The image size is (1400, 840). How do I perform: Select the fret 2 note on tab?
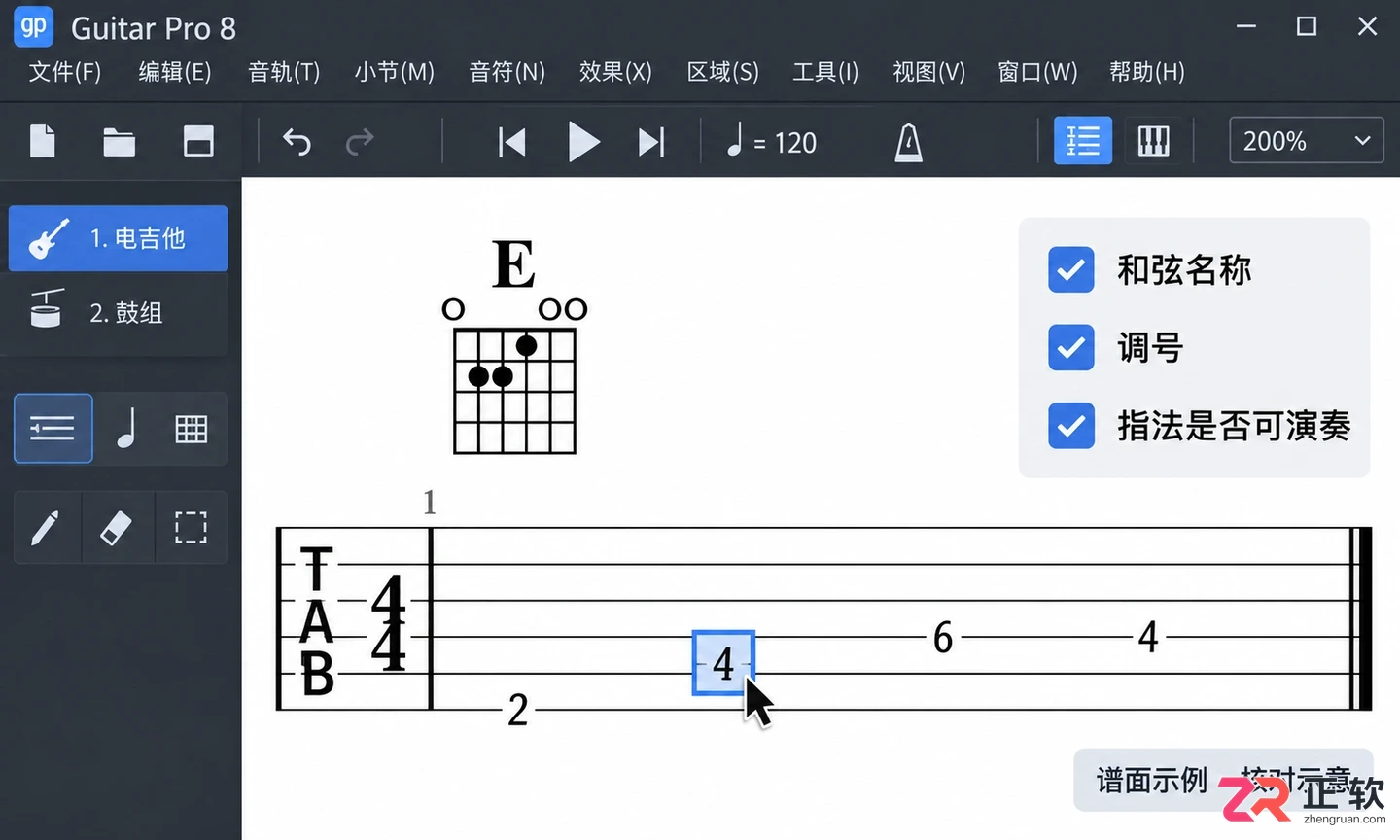click(x=518, y=710)
